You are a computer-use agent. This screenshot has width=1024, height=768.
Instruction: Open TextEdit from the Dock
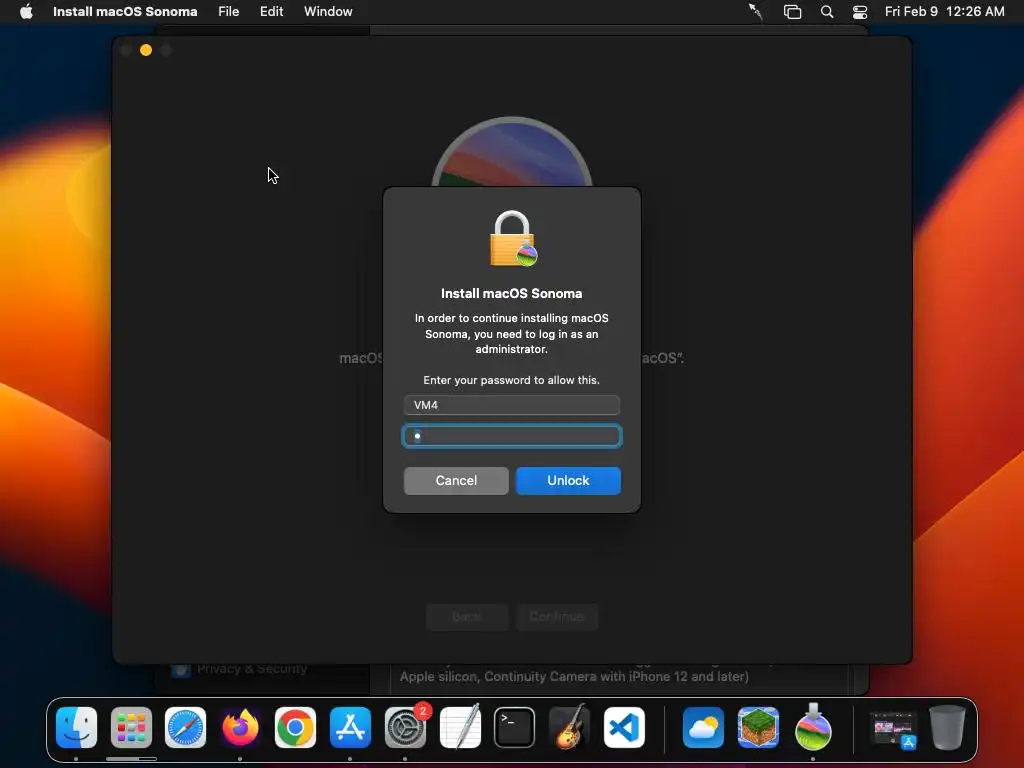460,727
